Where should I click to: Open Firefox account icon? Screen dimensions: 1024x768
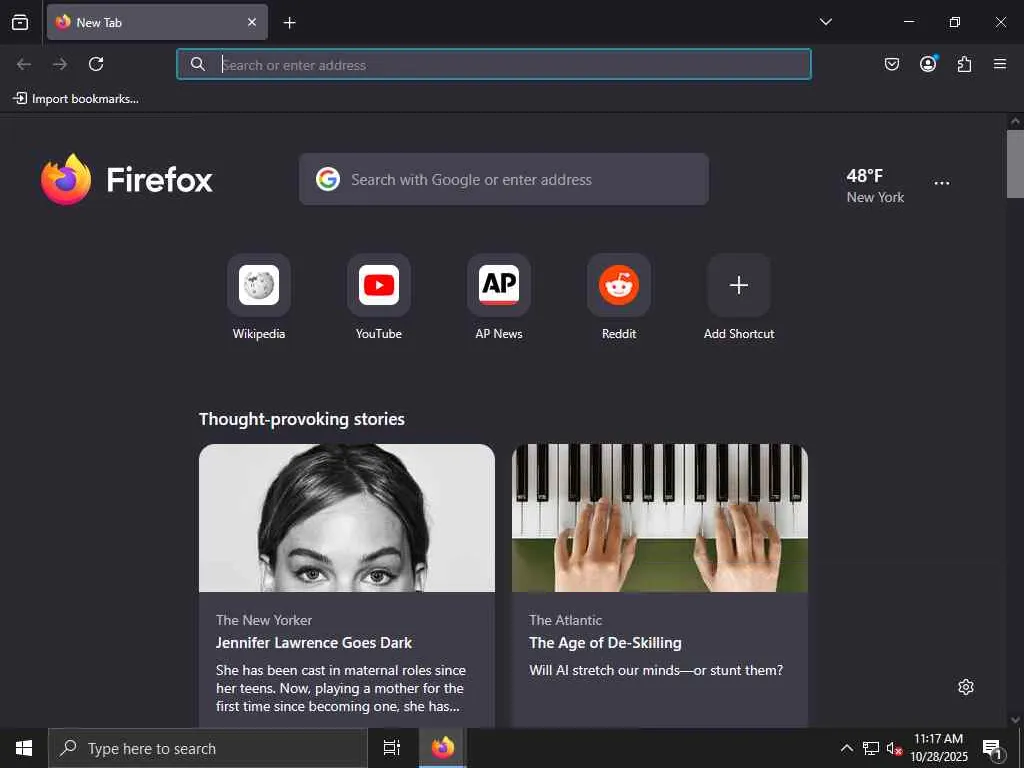click(928, 64)
